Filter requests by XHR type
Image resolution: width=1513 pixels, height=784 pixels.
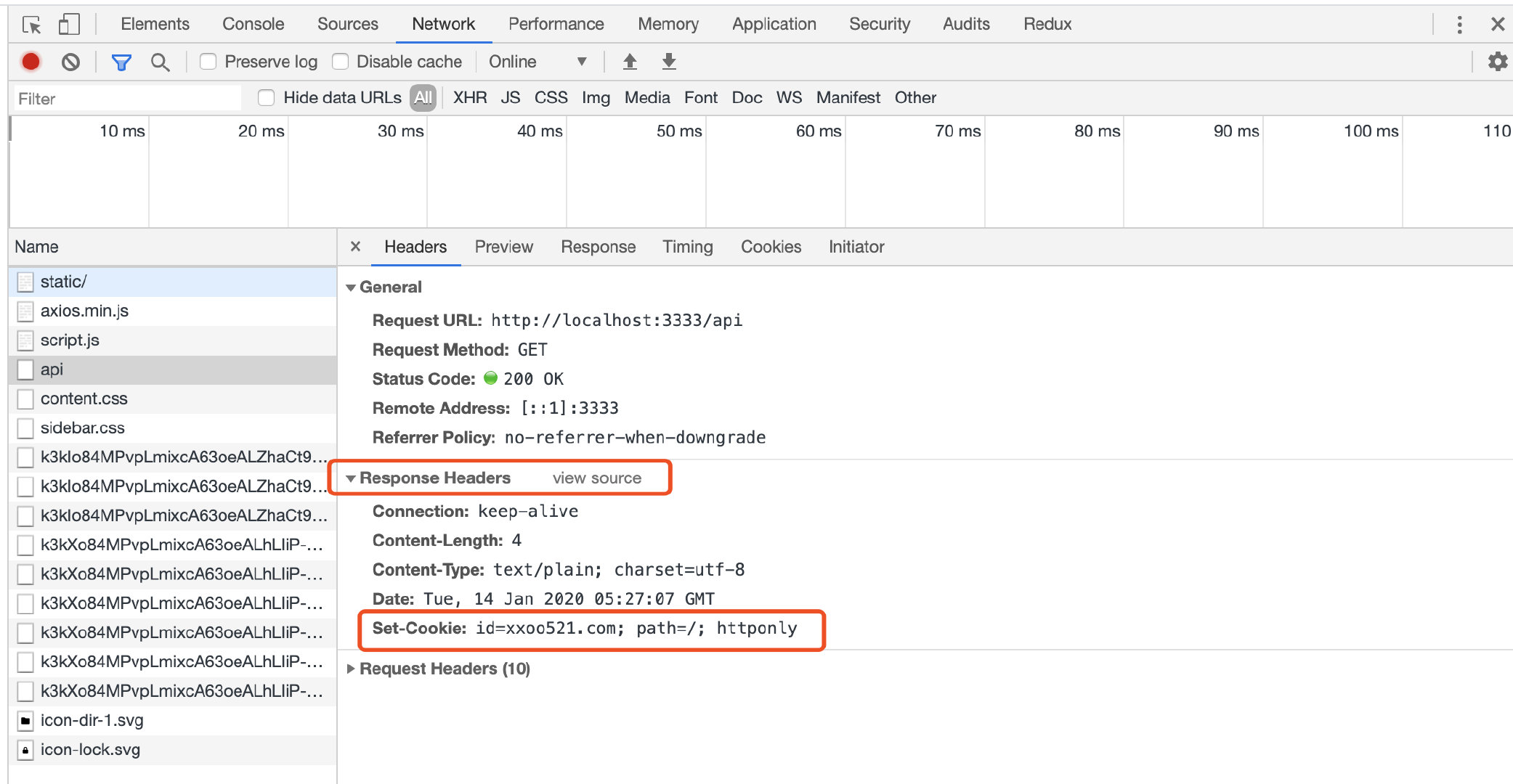click(469, 97)
